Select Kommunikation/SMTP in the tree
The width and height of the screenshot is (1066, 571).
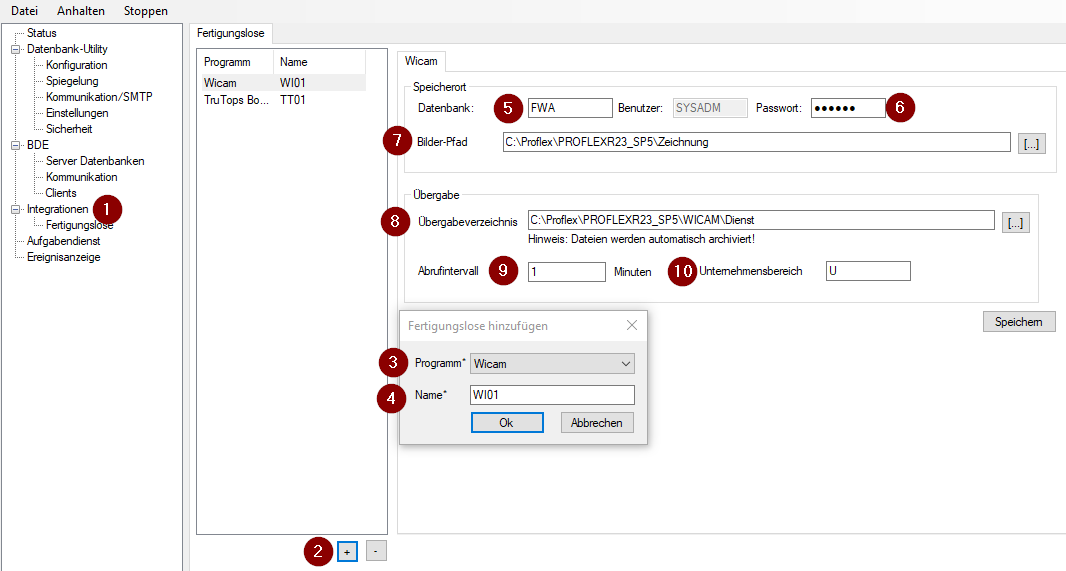click(99, 97)
